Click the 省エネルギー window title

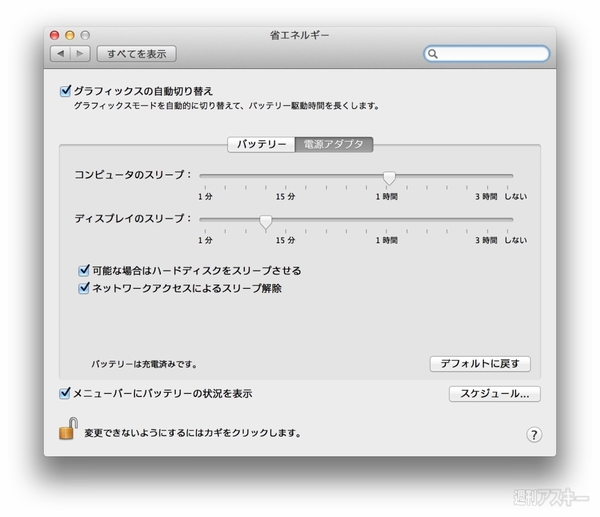[x=300, y=35]
